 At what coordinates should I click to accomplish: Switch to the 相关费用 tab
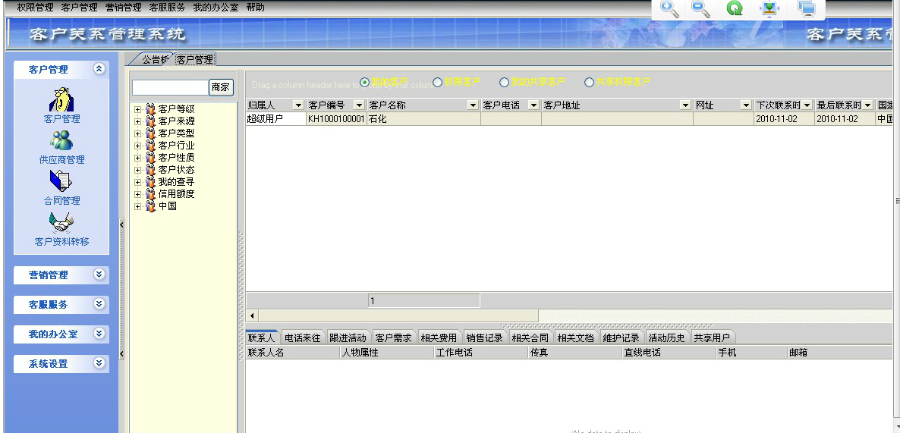[x=439, y=338]
